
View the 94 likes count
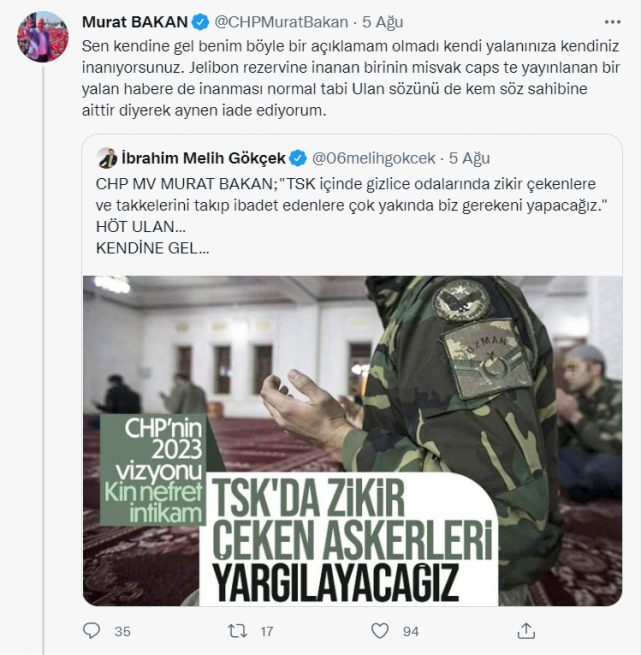coord(411,631)
